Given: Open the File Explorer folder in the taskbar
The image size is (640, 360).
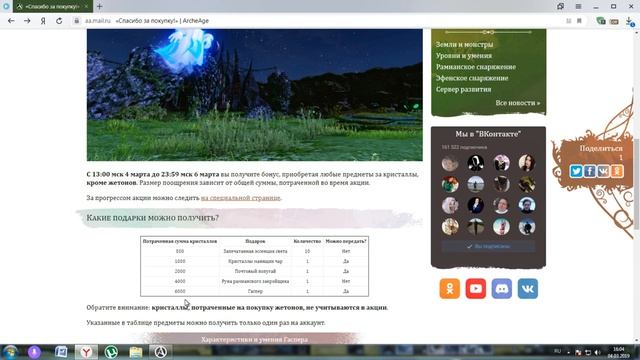Looking at the screenshot, I should click(x=136, y=352).
